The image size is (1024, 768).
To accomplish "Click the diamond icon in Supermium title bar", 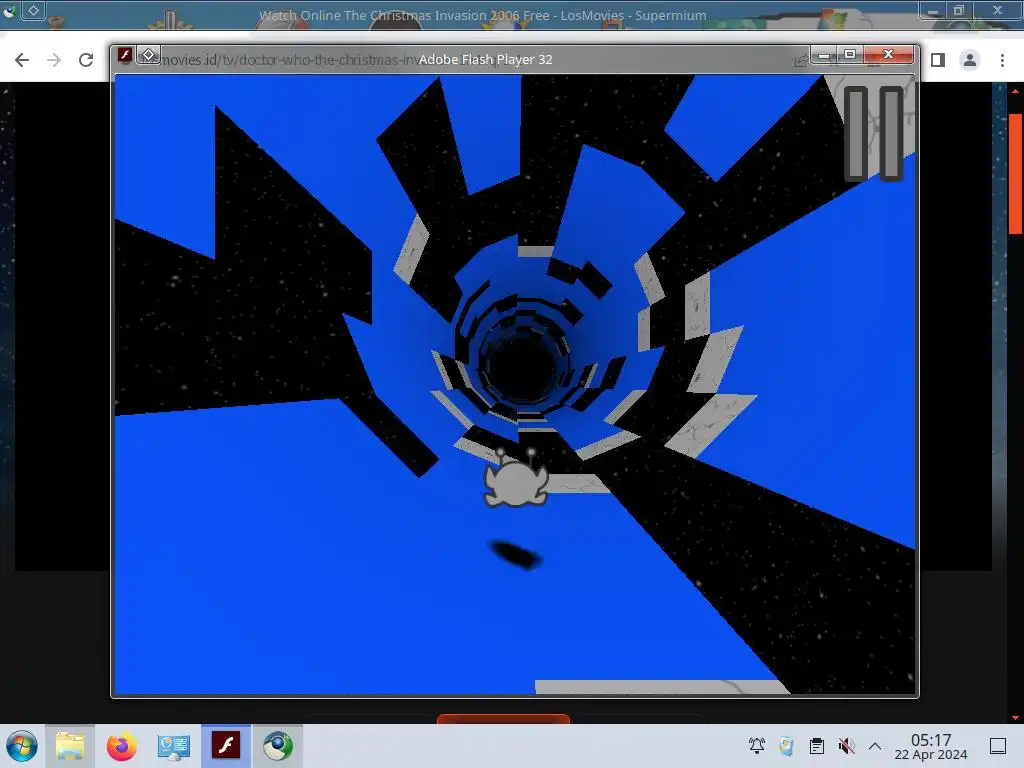I will point(33,10).
